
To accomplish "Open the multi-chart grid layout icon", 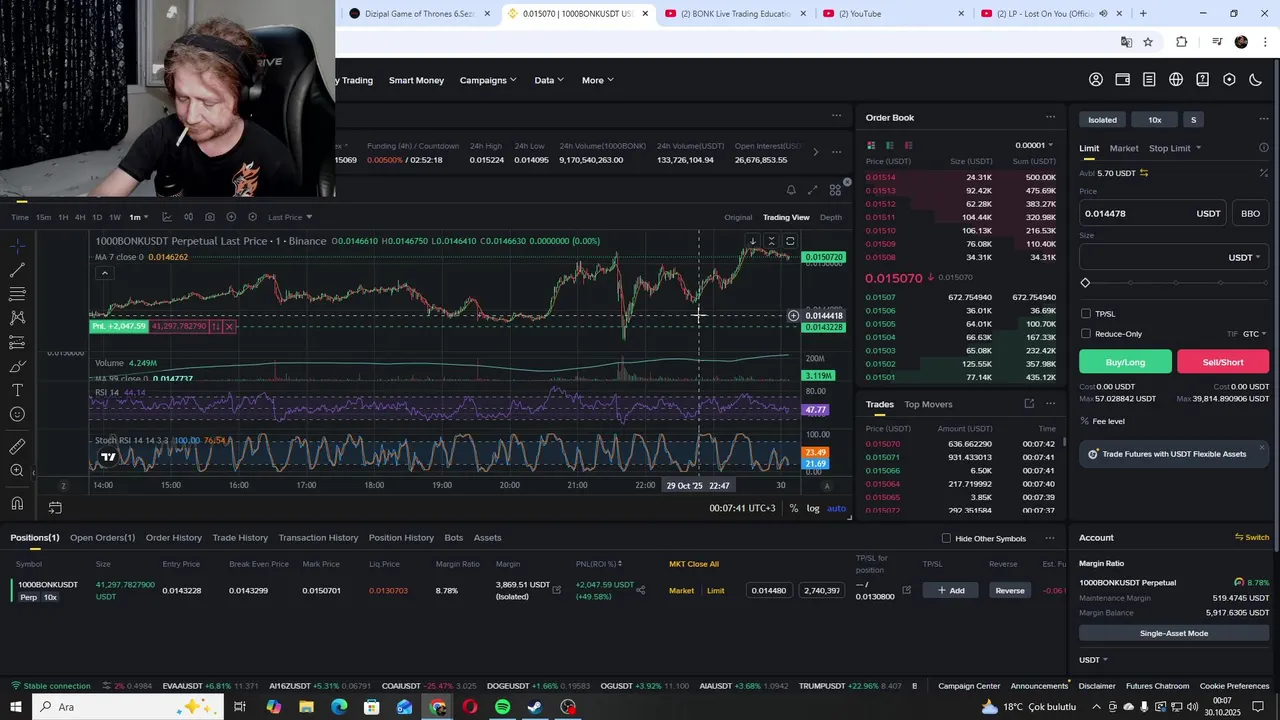I will coord(835,190).
